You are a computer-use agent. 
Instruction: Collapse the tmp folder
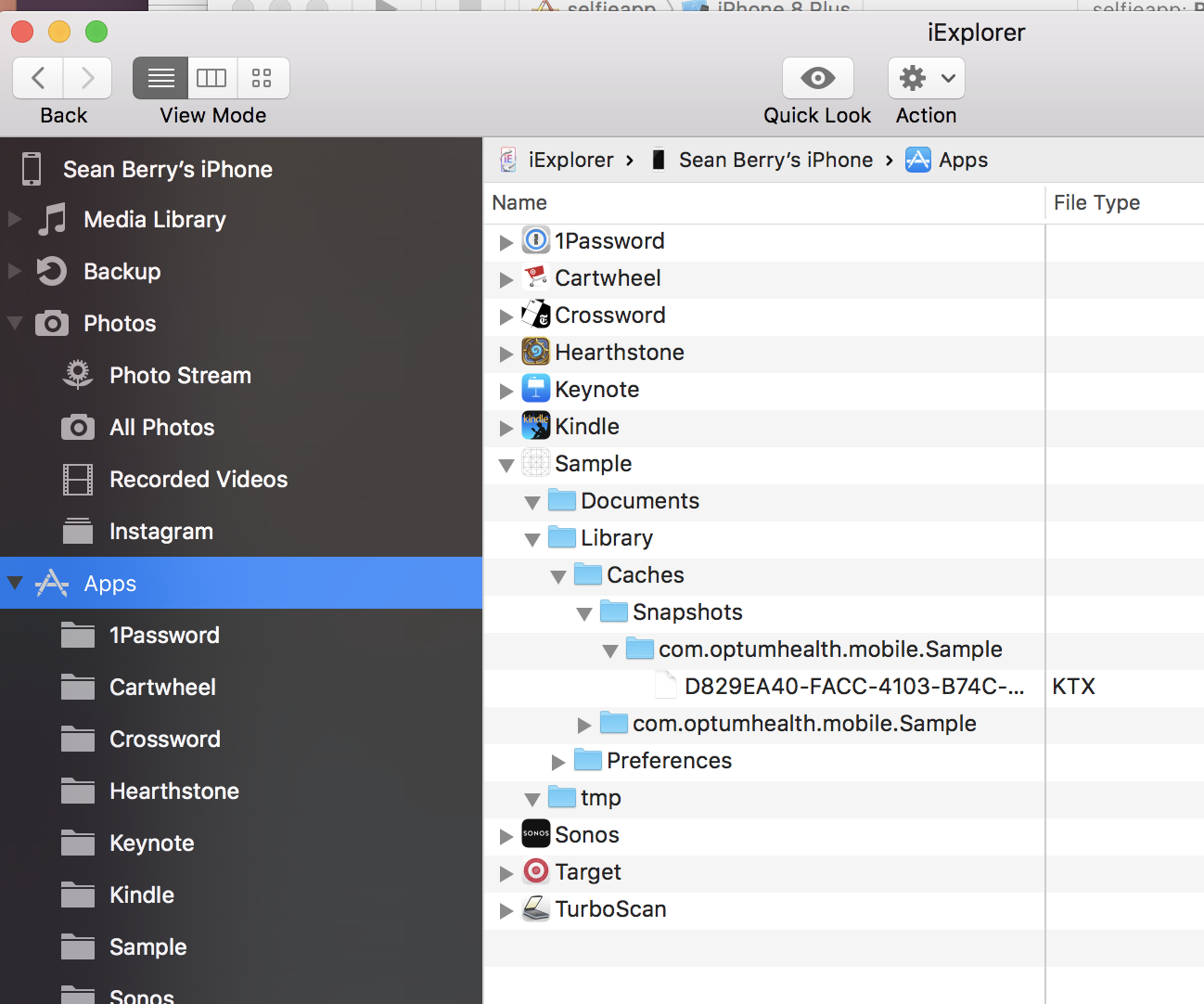coord(532,799)
